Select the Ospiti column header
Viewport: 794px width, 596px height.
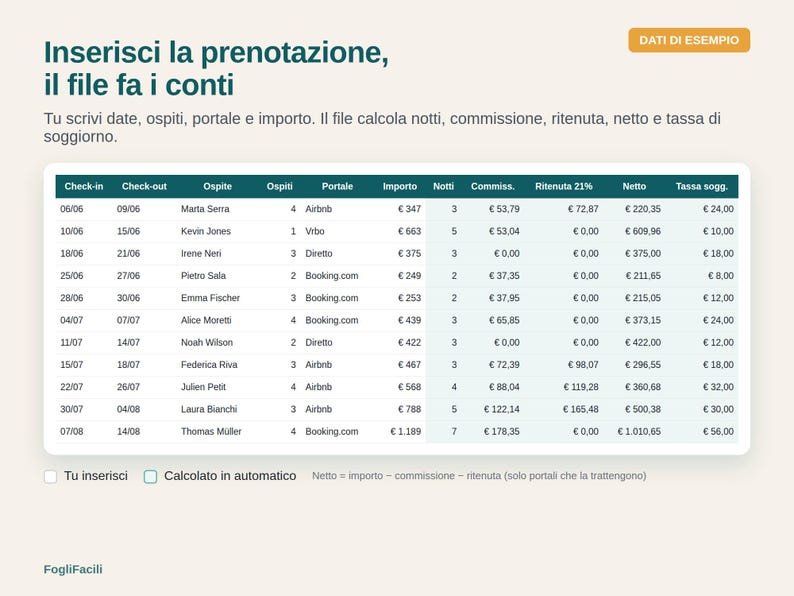[x=280, y=186]
